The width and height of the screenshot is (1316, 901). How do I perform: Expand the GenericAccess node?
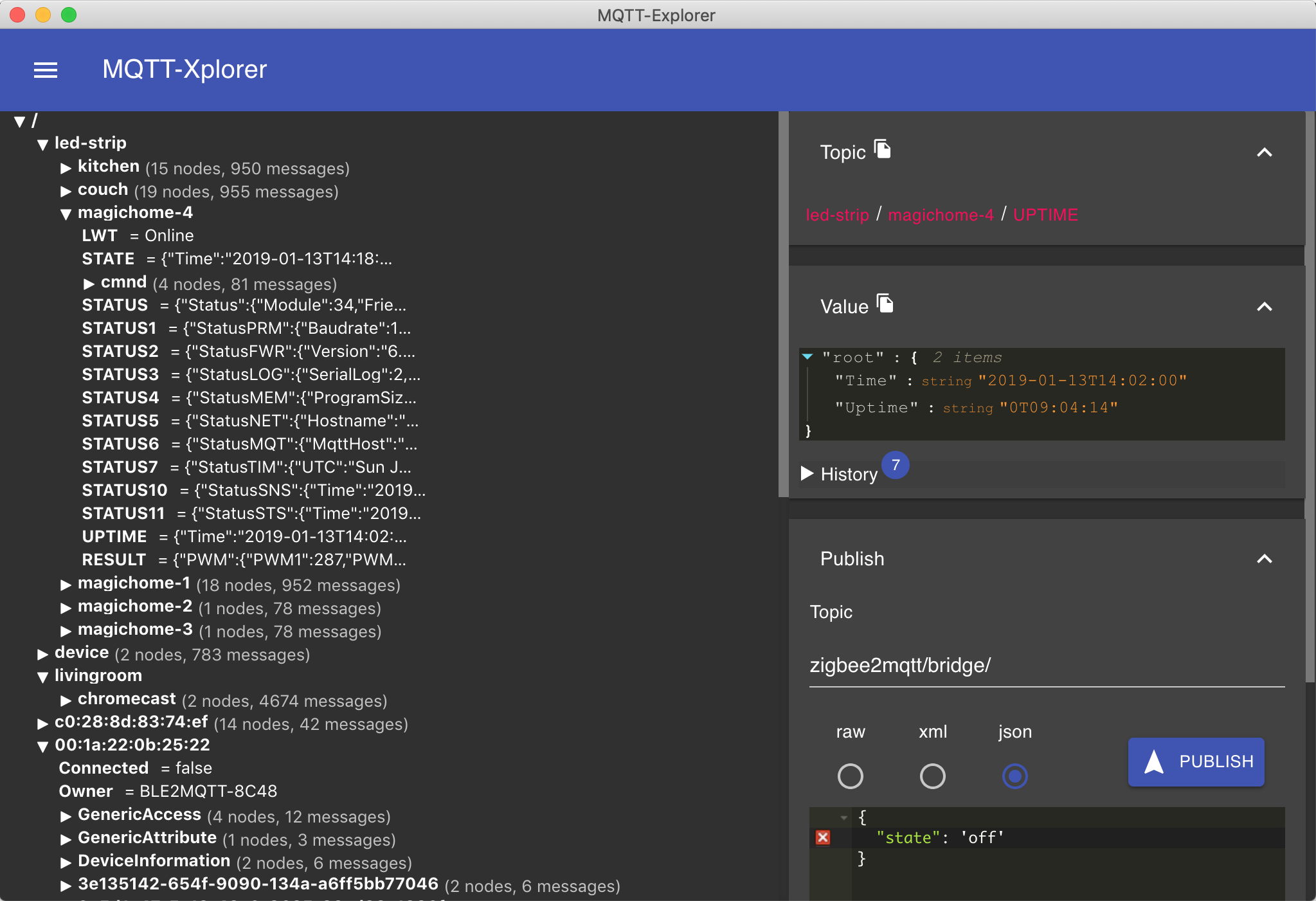(66, 816)
